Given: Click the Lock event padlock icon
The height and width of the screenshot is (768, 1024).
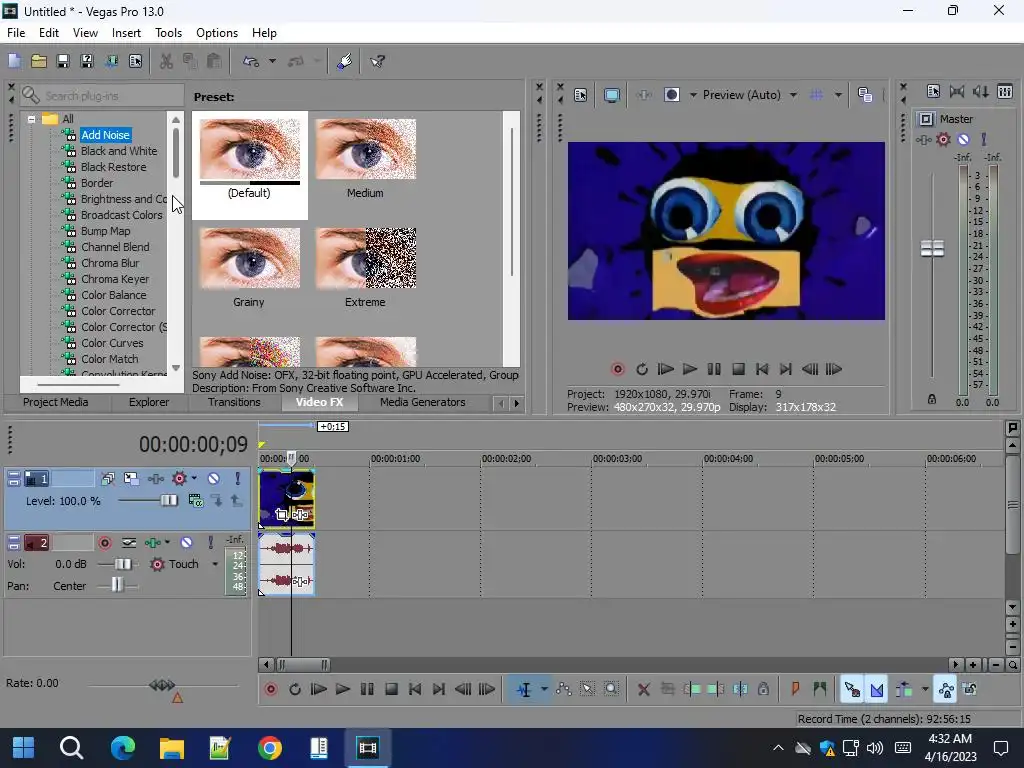Looking at the screenshot, I should tap(763, 689).
